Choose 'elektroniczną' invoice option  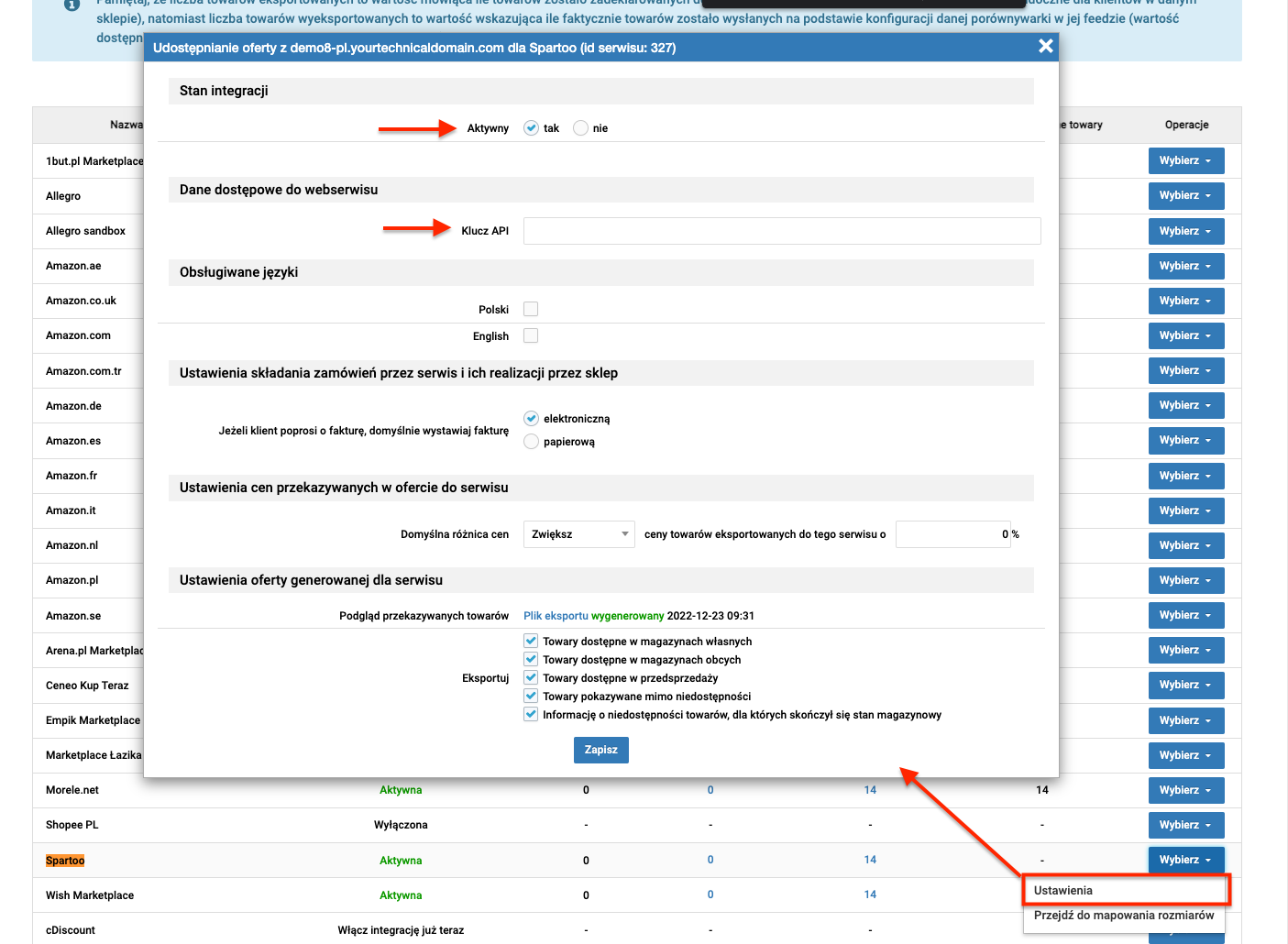[531, 418]
